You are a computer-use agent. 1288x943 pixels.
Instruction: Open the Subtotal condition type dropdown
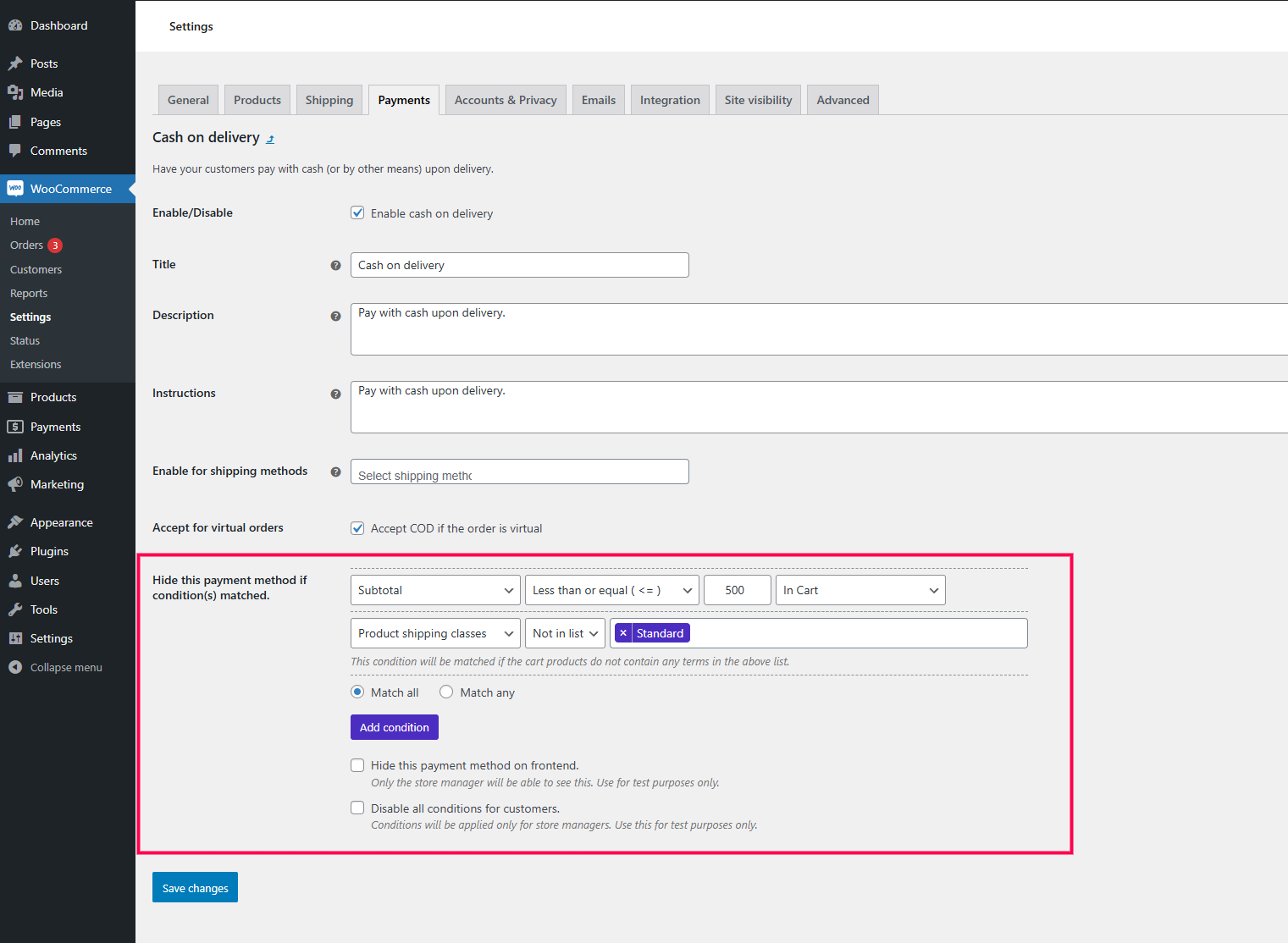(x=435, y=590)
